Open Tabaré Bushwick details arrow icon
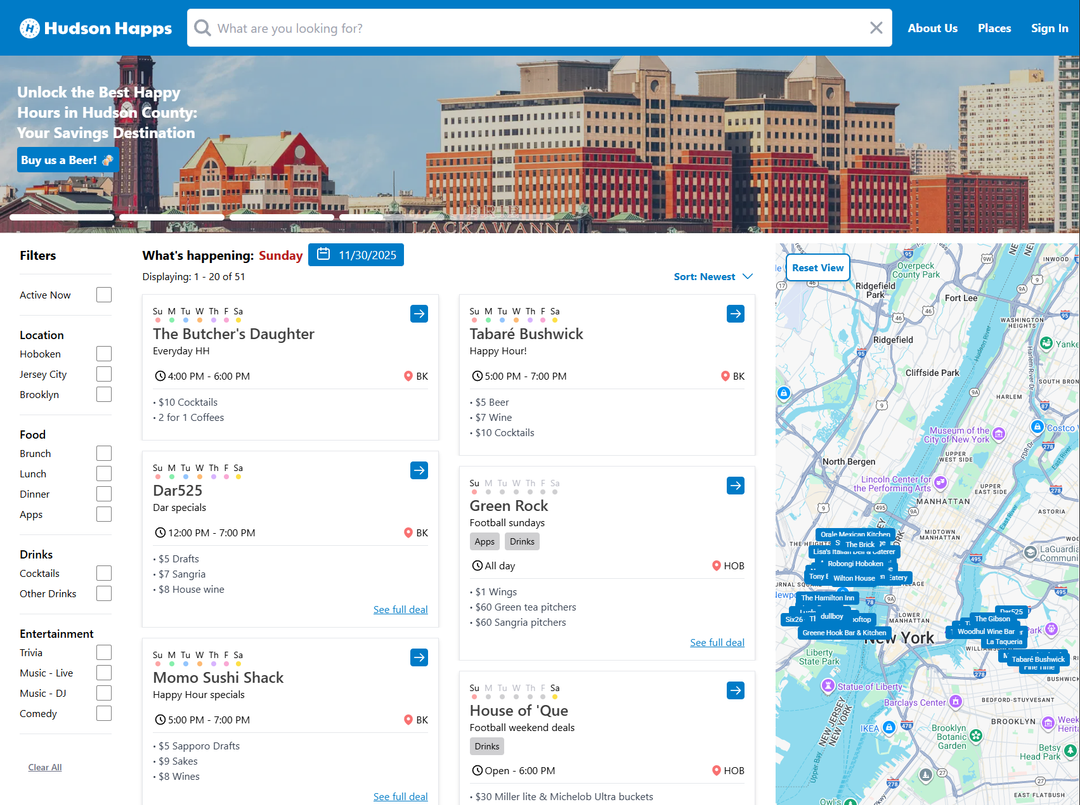This screenshot has height=805, width=1080. [x=736, y=314]
